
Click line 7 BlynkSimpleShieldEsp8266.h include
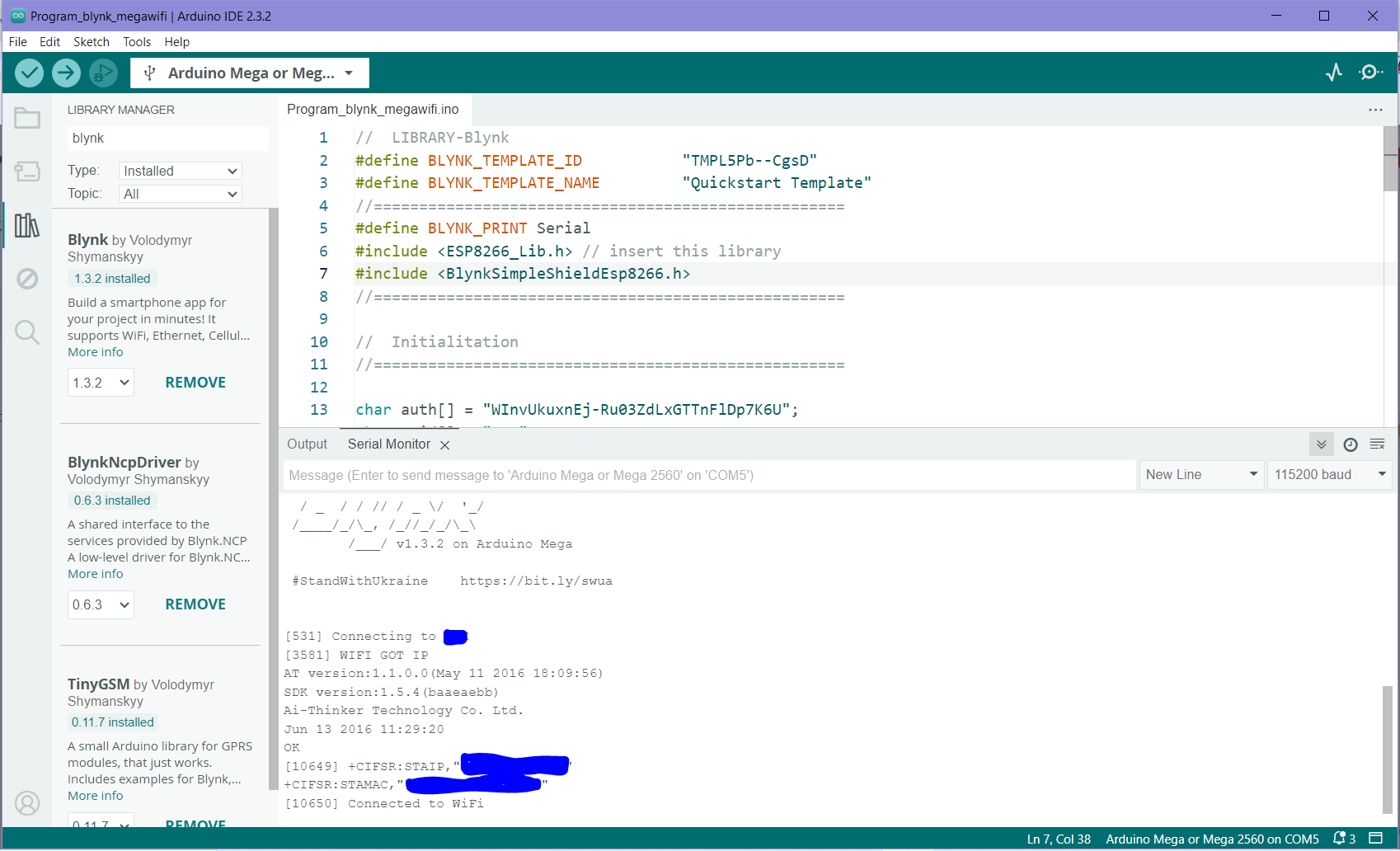point(523,274)
